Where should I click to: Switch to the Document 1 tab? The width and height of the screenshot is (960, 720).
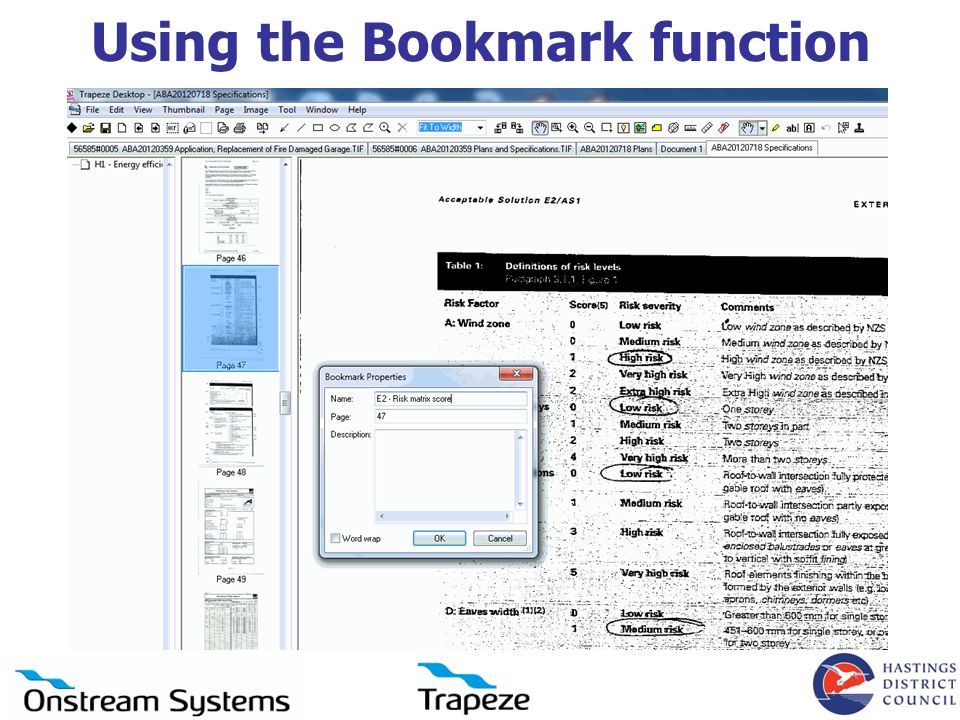(x=681, y=149)
